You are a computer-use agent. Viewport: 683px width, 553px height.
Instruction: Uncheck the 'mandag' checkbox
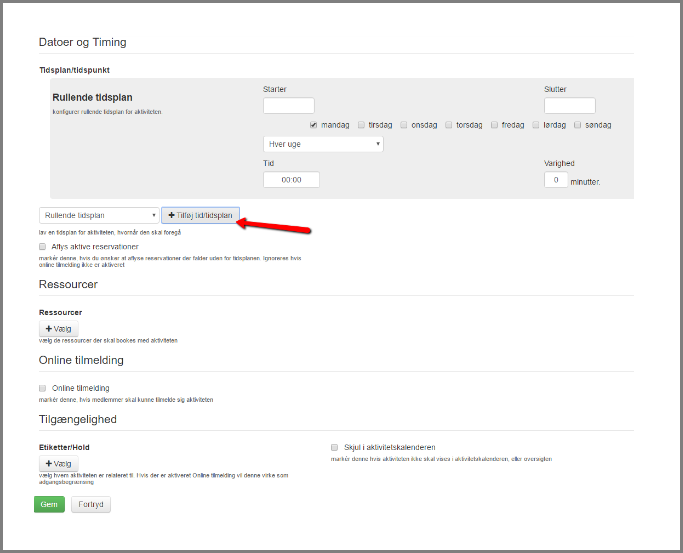314,125
